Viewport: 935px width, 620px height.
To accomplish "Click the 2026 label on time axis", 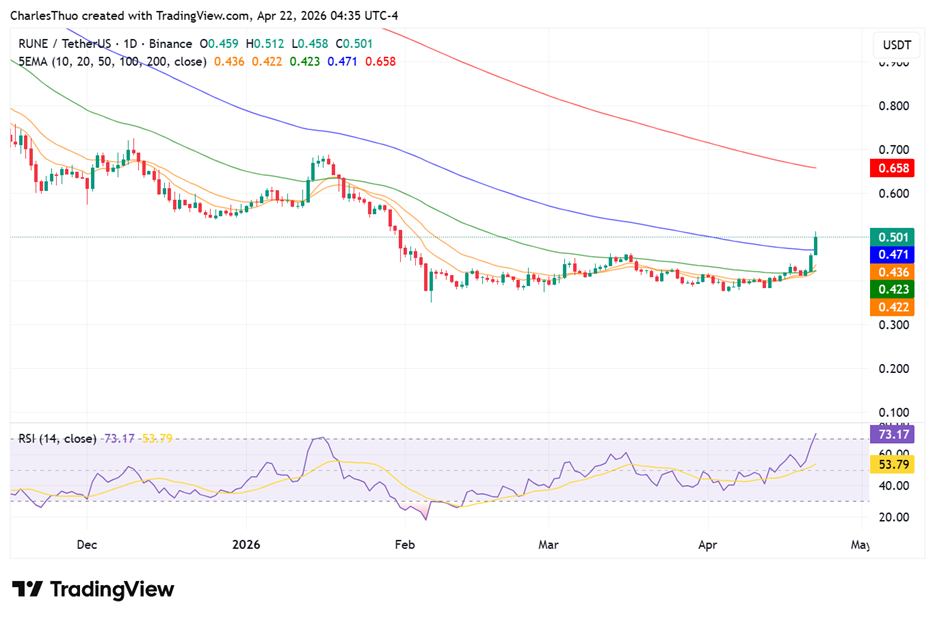I will point(245,545).
